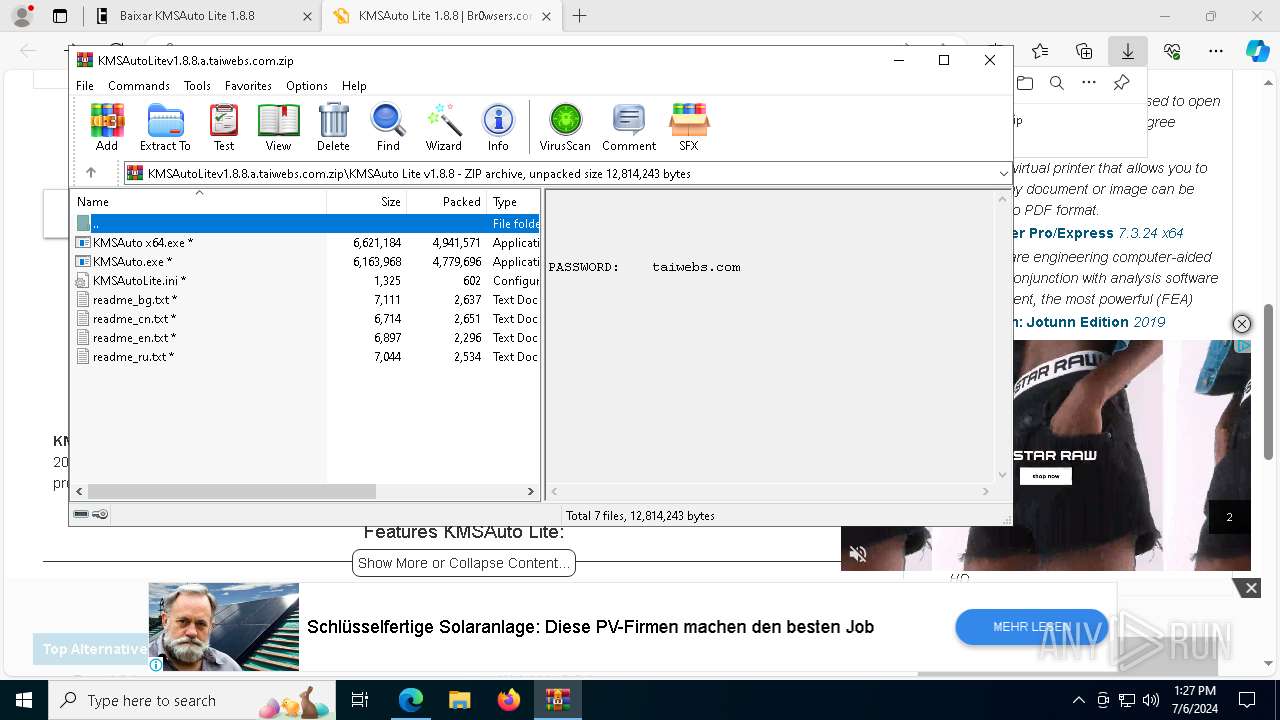The width and height of the screenshot is (1280, 720).
Task: Open a new browser tab
Action: (579, 16)
